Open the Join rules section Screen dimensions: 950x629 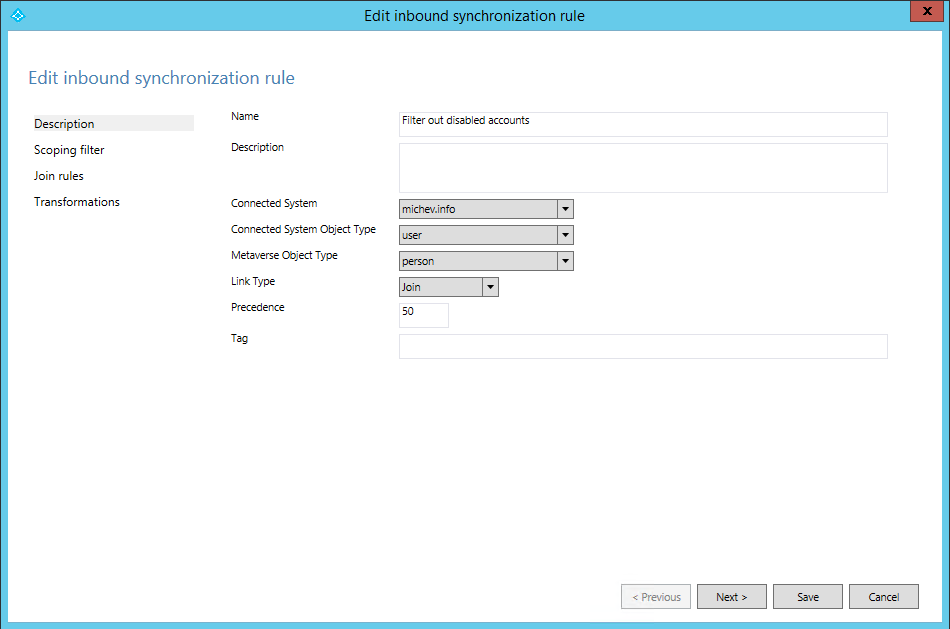point(57,175)
